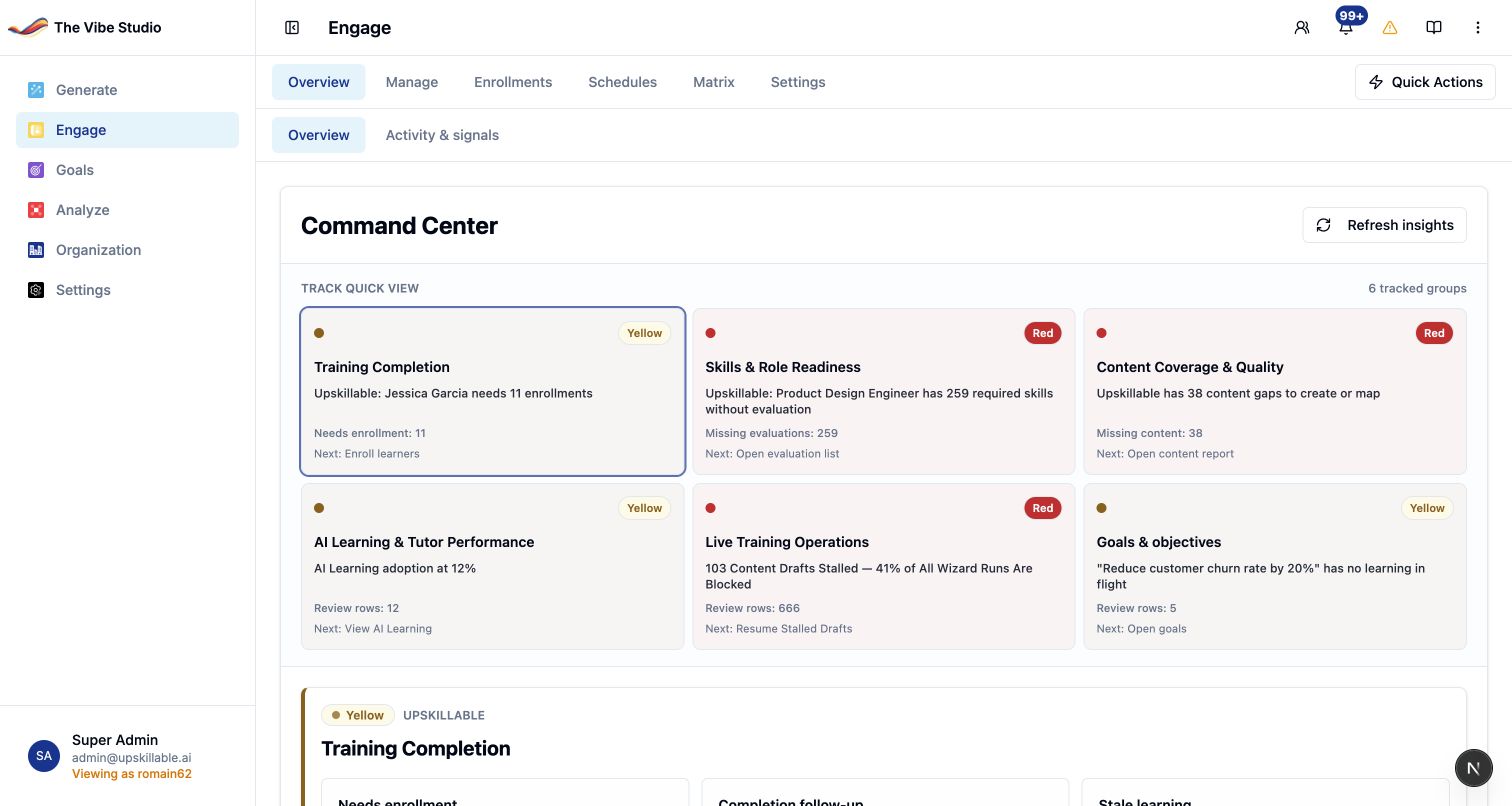Viewport: 1512px width, 806px height.
Task: Click the round N badge at bottom right
Action: 1473,768
